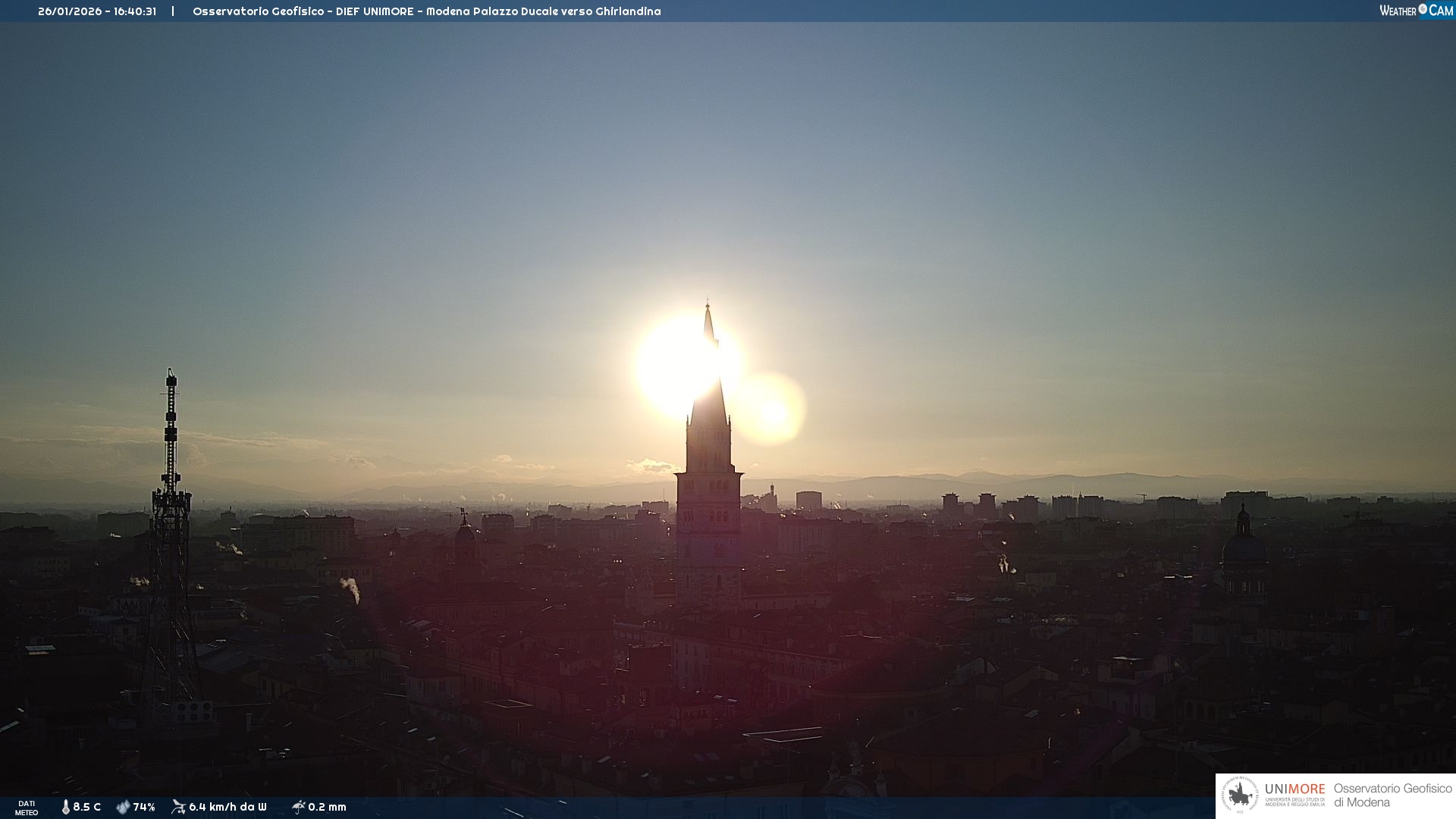The height and width of the screenshot is (819, 1456).
Task: Click the UNIMORE horse rider seal
Action: [1241, 795]
